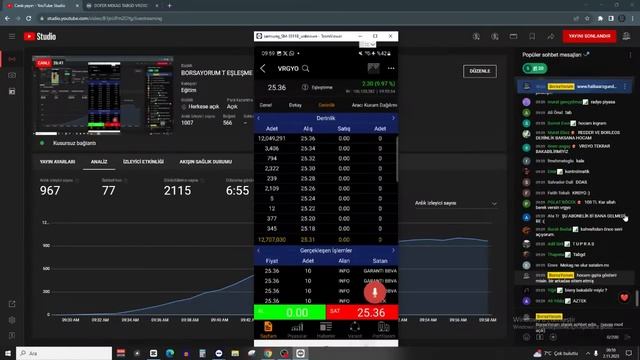Click the info icon next to Eşleşme
This screenshot has width=640, height=360.
tap(304, 87)
